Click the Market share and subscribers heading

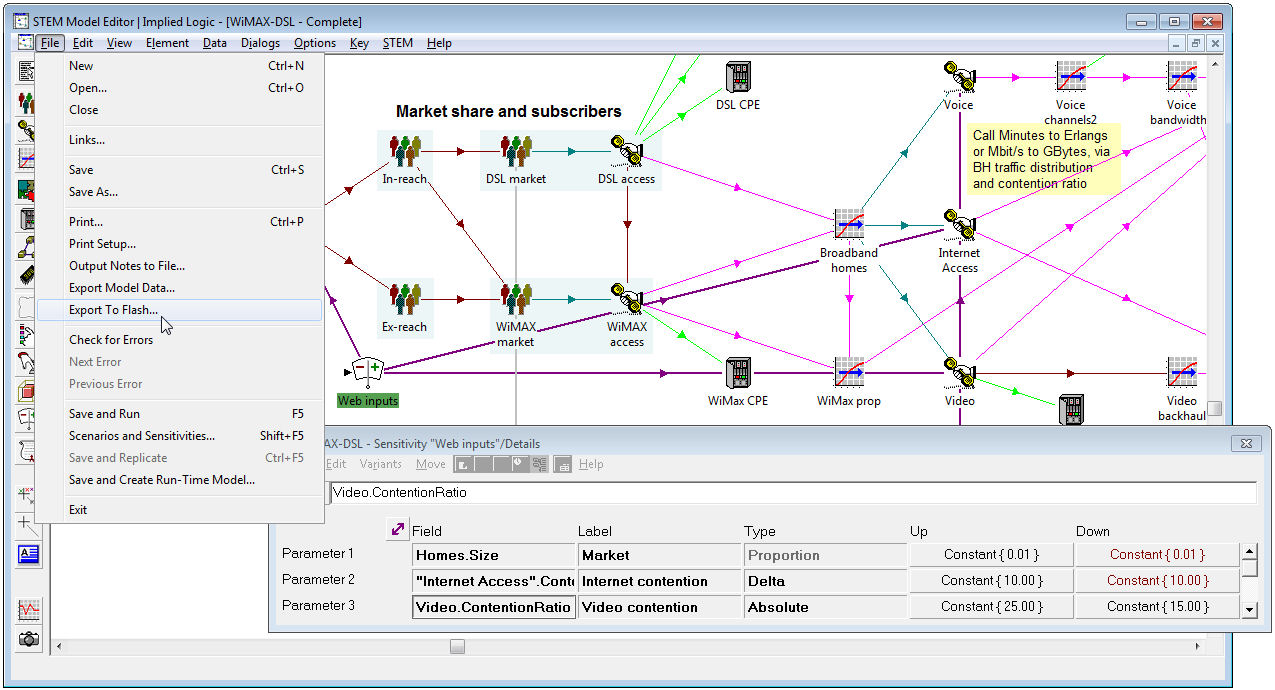coord(509,112)
